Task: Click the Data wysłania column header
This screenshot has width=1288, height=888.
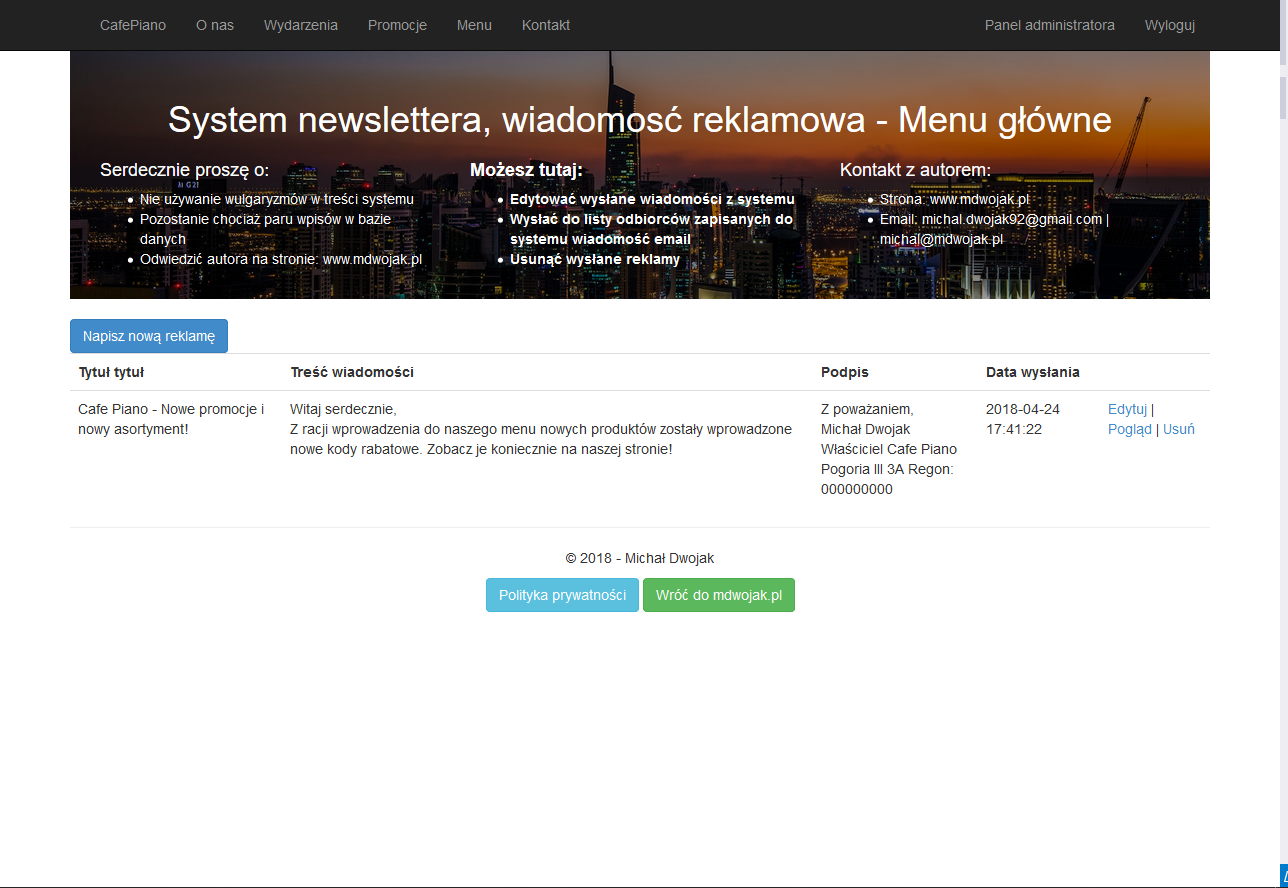Action: [x=1033, y=372]
